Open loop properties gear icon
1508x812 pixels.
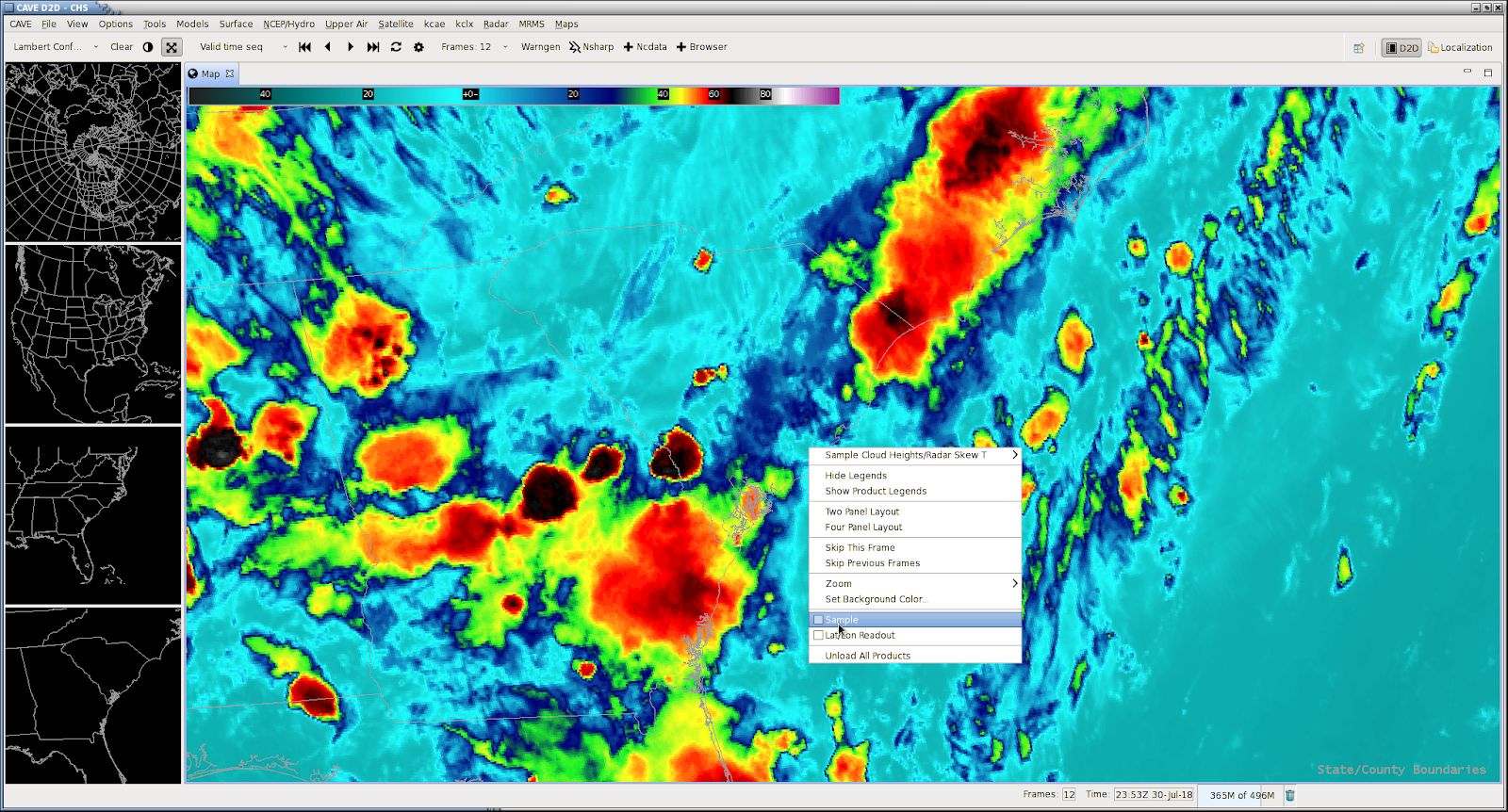(418, 47)
